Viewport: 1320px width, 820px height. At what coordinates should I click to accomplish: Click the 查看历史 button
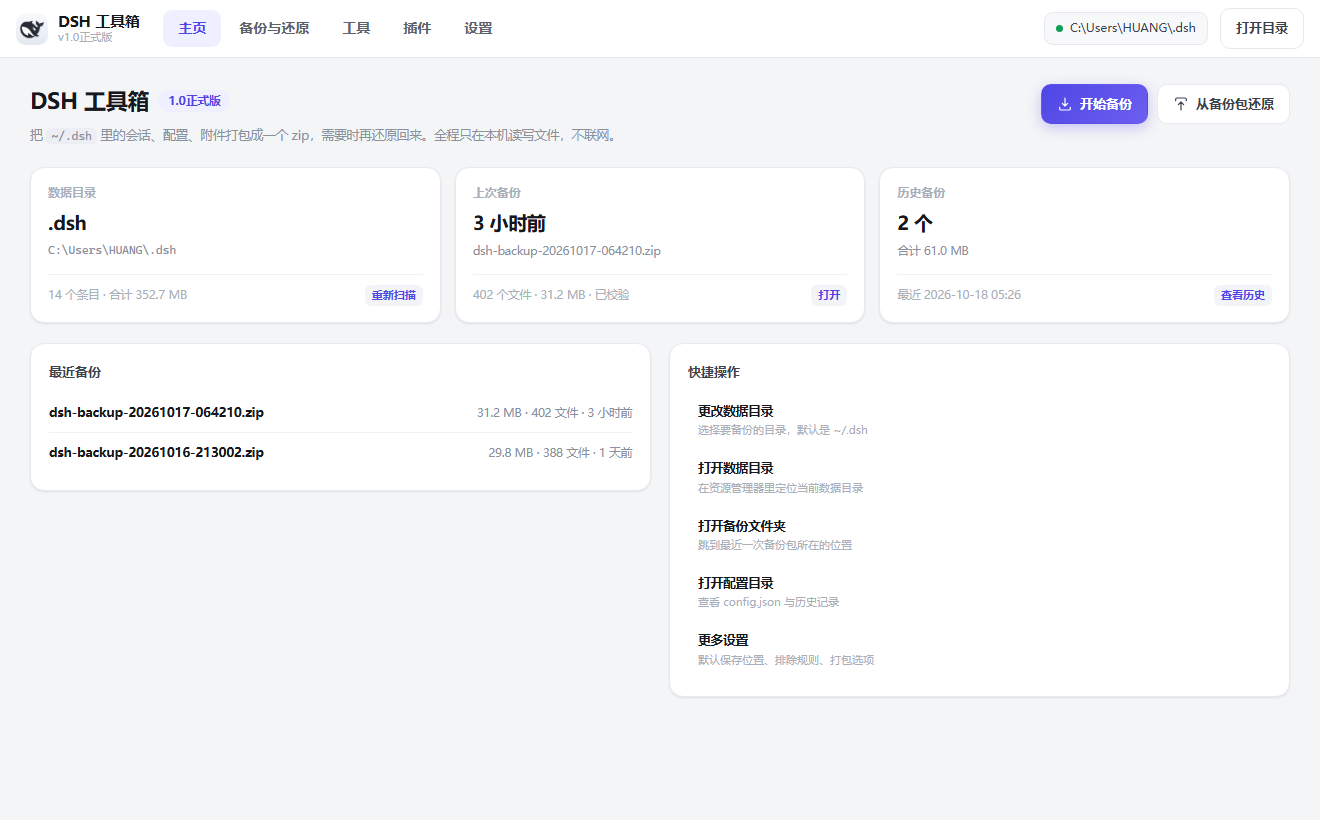[x=1243, y=295]
